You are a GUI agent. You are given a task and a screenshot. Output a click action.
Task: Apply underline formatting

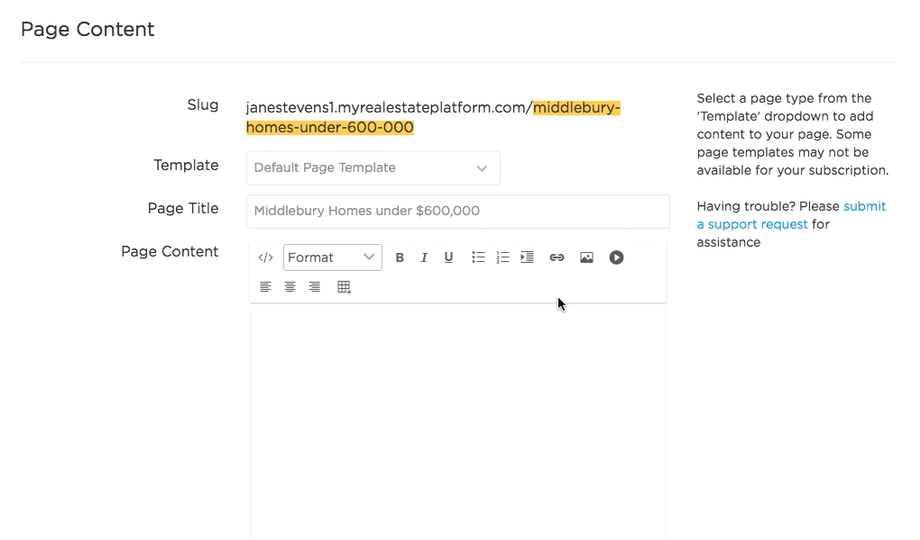pos(448,258)
